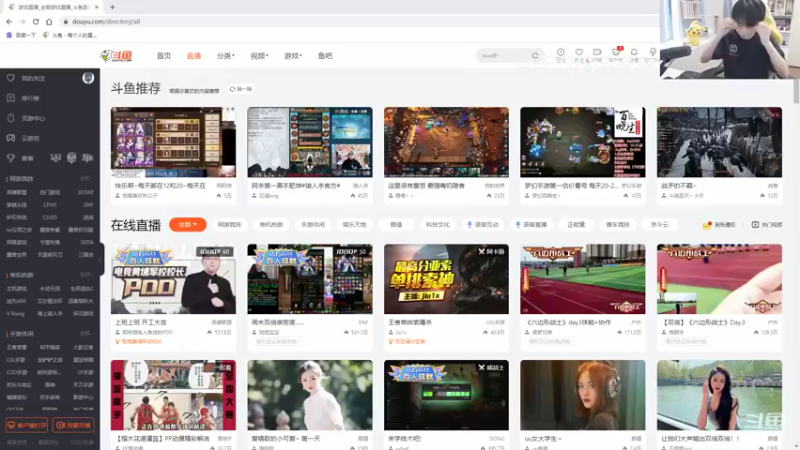This screenshot has height=450, width=800.
Task: Expand the 游戏 games dropdown
Action: (293, 56)
